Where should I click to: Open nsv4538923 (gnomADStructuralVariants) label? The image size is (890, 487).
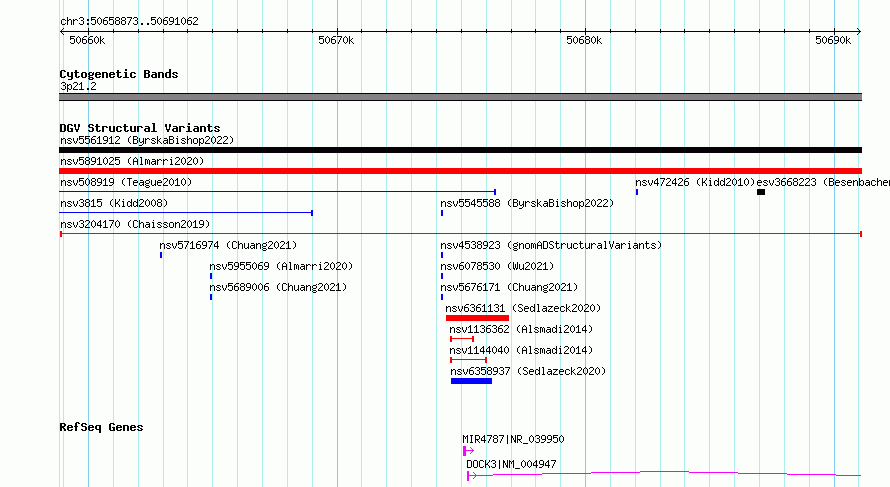pyautogui.click(x=551, y=245)
